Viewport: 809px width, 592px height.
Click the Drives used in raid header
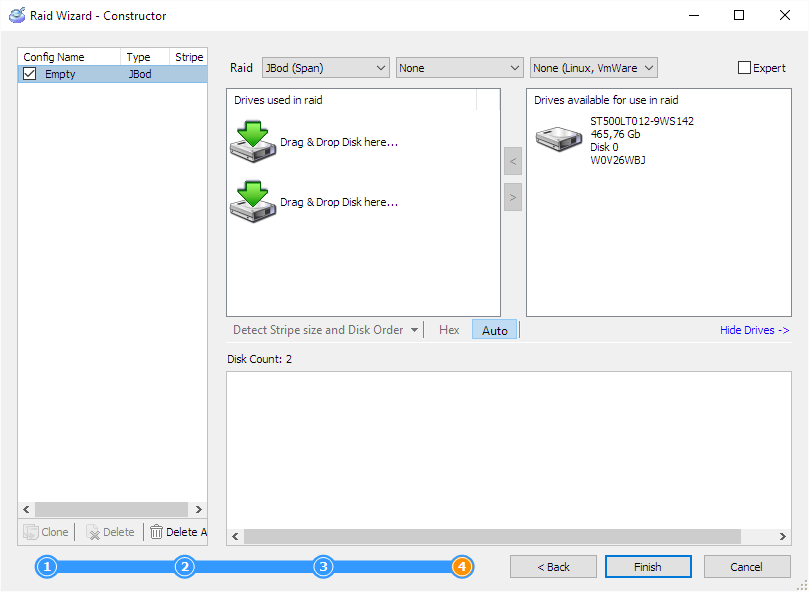coord(278,100)
